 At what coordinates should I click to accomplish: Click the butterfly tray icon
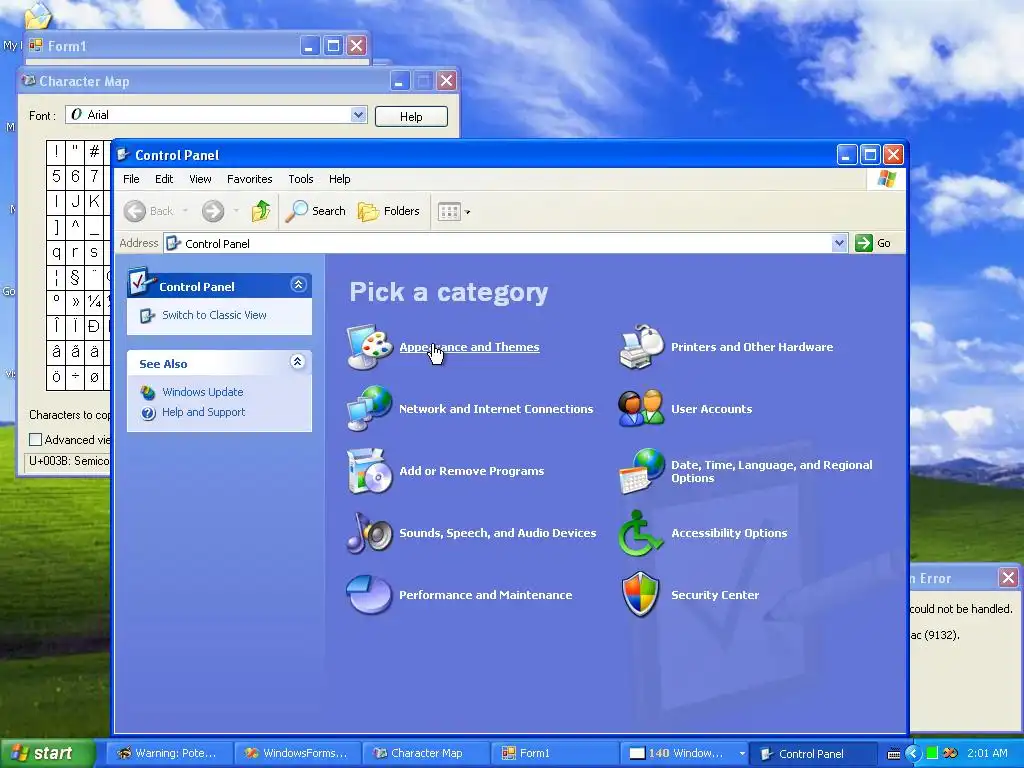pyautogui.click(x=951, y=753)
